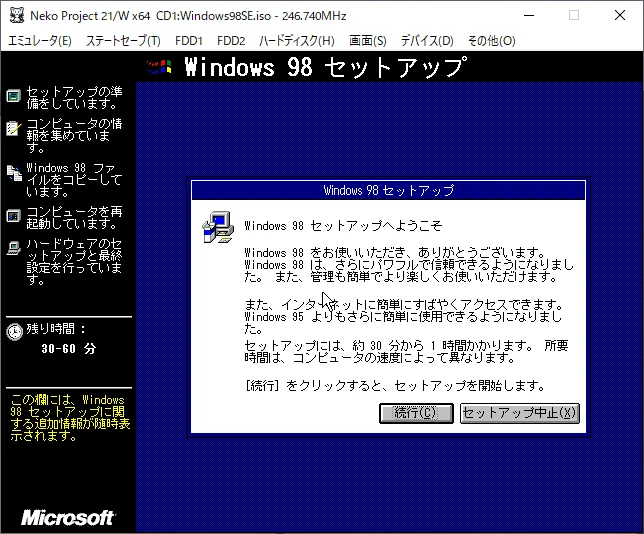The height and width of the screenshot is (534, 644).
Task: Open the FDD2 menu
Action: (231, 41)
